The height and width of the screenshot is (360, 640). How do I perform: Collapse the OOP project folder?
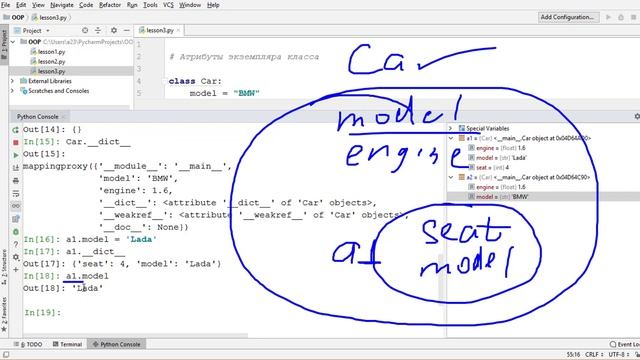(x=13, y=42)
